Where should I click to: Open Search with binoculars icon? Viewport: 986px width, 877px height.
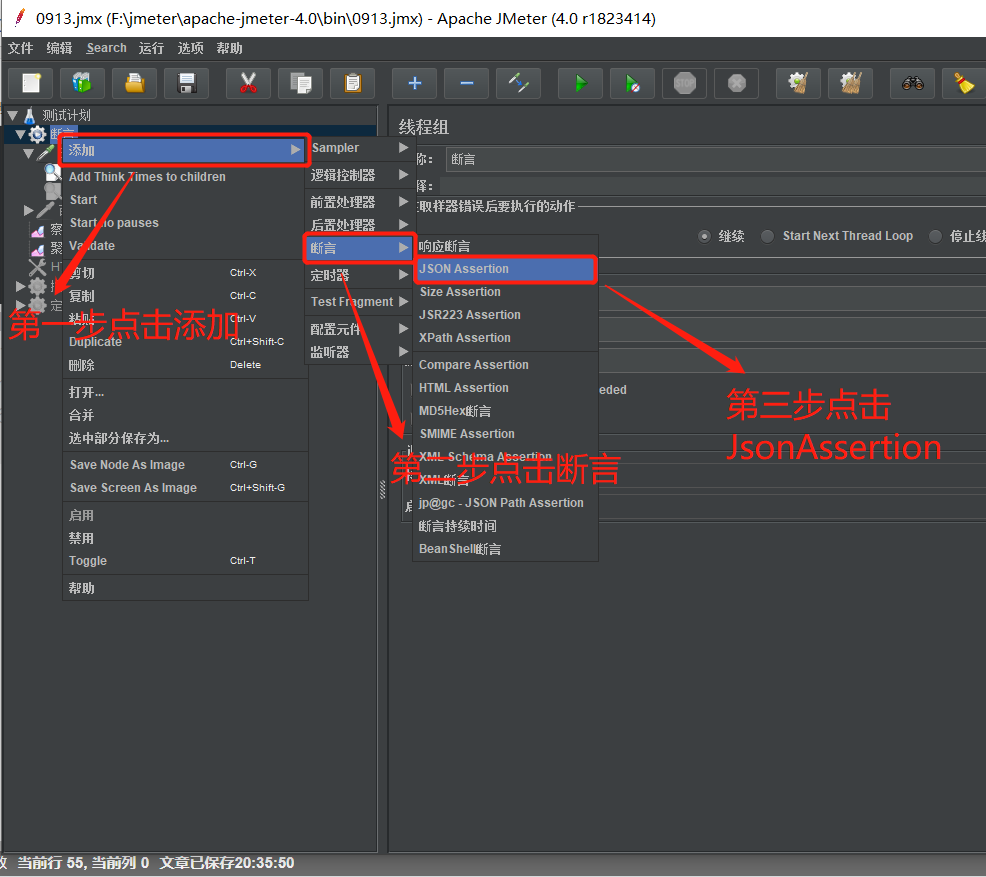912,83
